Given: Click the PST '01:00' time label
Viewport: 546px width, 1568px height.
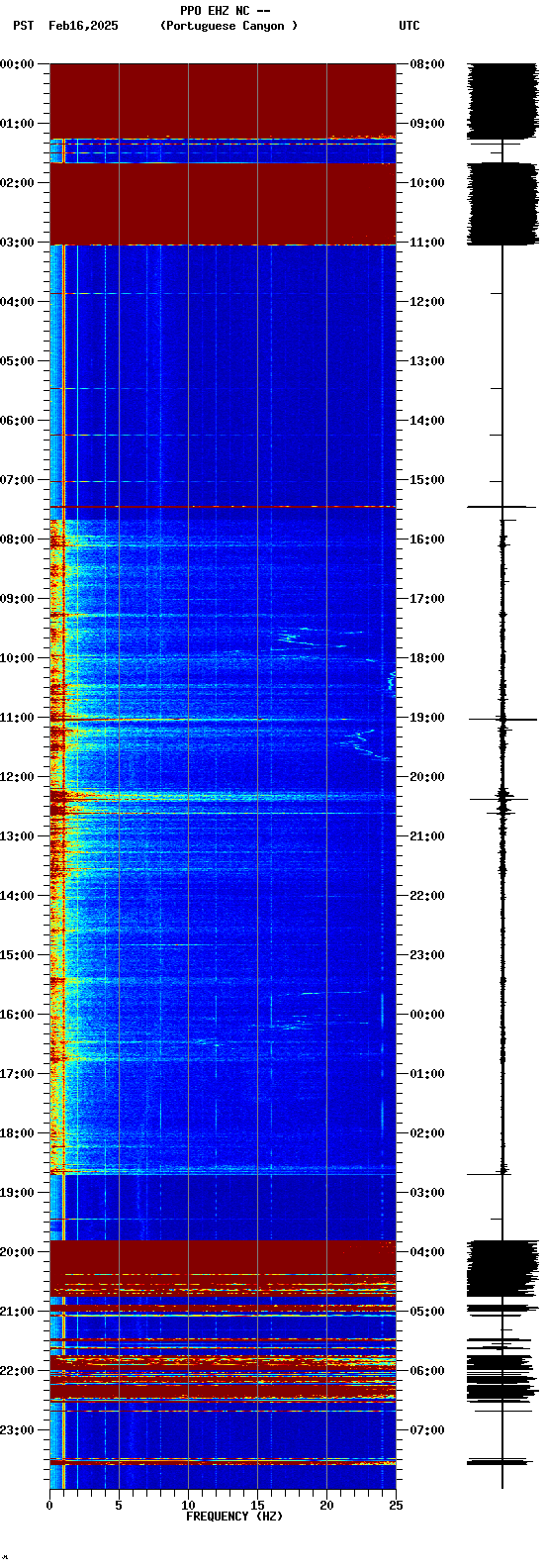Looking at the screenshot, I should point(18,124).
